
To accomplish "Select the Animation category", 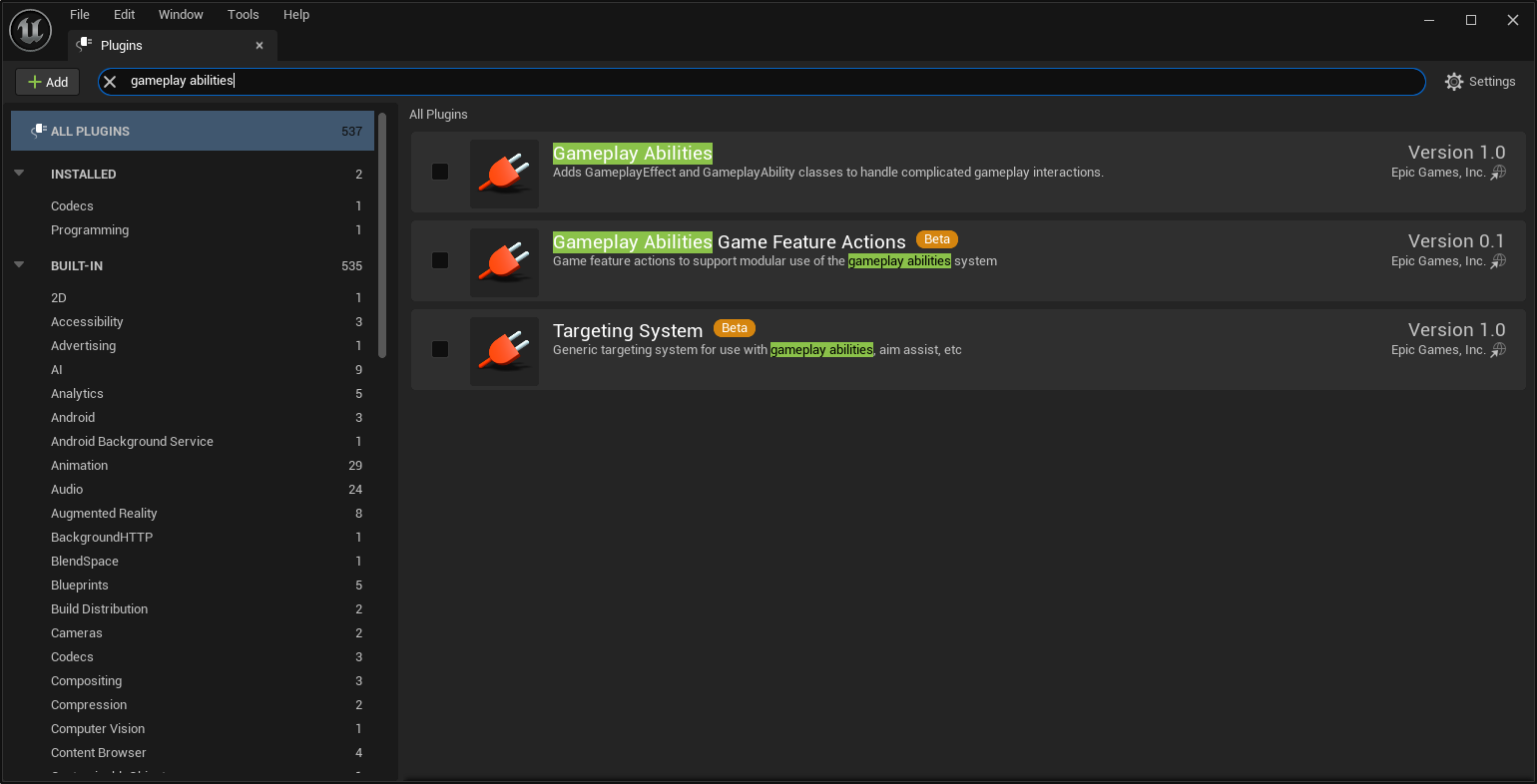I will 193,465.
